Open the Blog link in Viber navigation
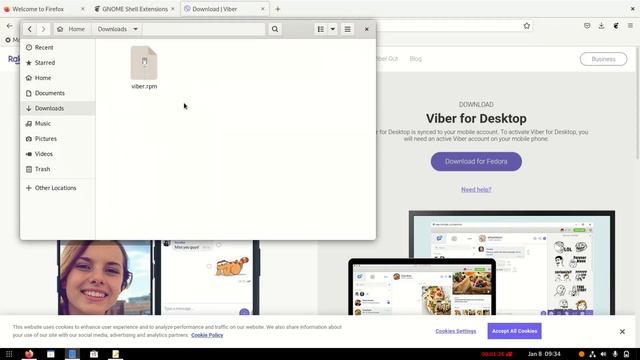 [x=416, y=59]
